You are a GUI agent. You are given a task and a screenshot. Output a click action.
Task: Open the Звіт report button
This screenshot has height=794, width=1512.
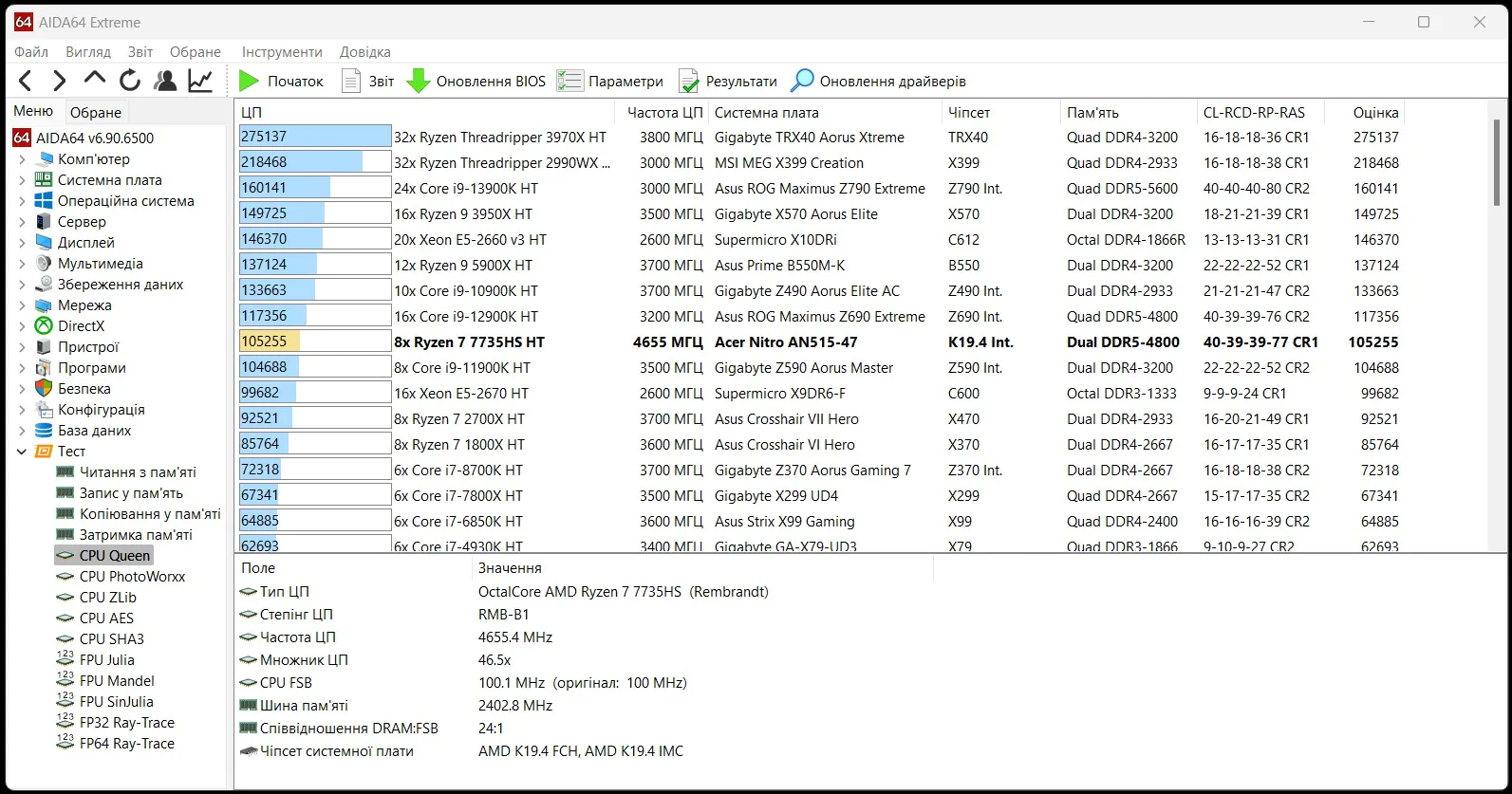click(x=368, y=82)
